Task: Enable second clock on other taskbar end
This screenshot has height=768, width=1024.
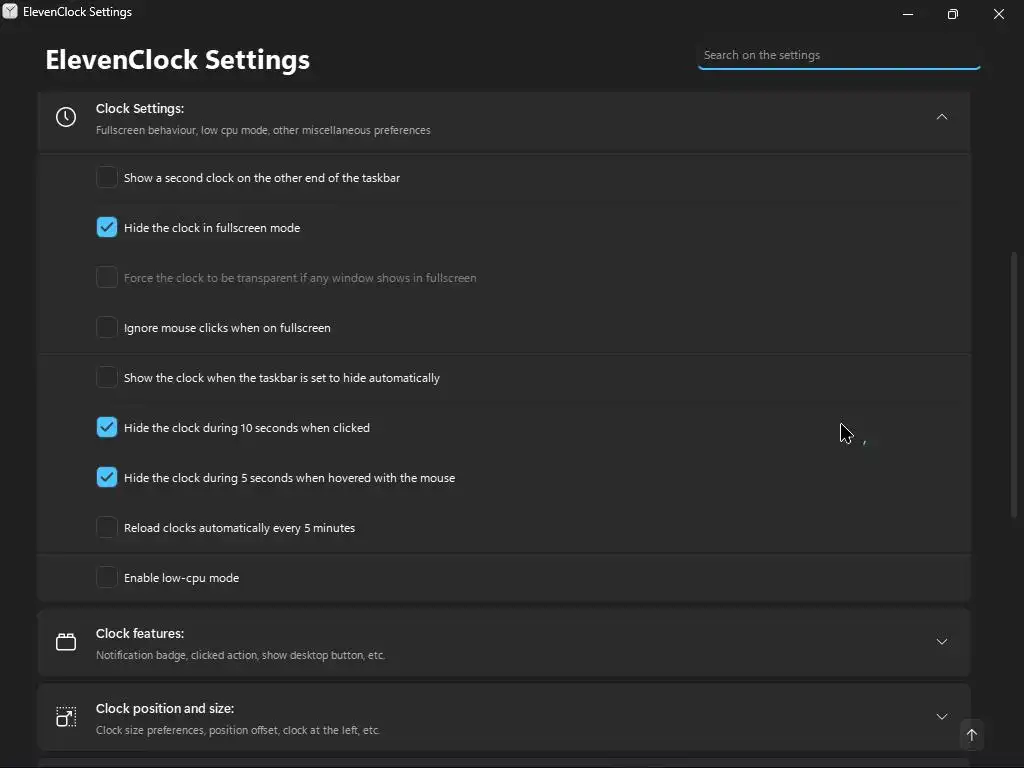Action: pyautogui.click(x=107, y=178)
